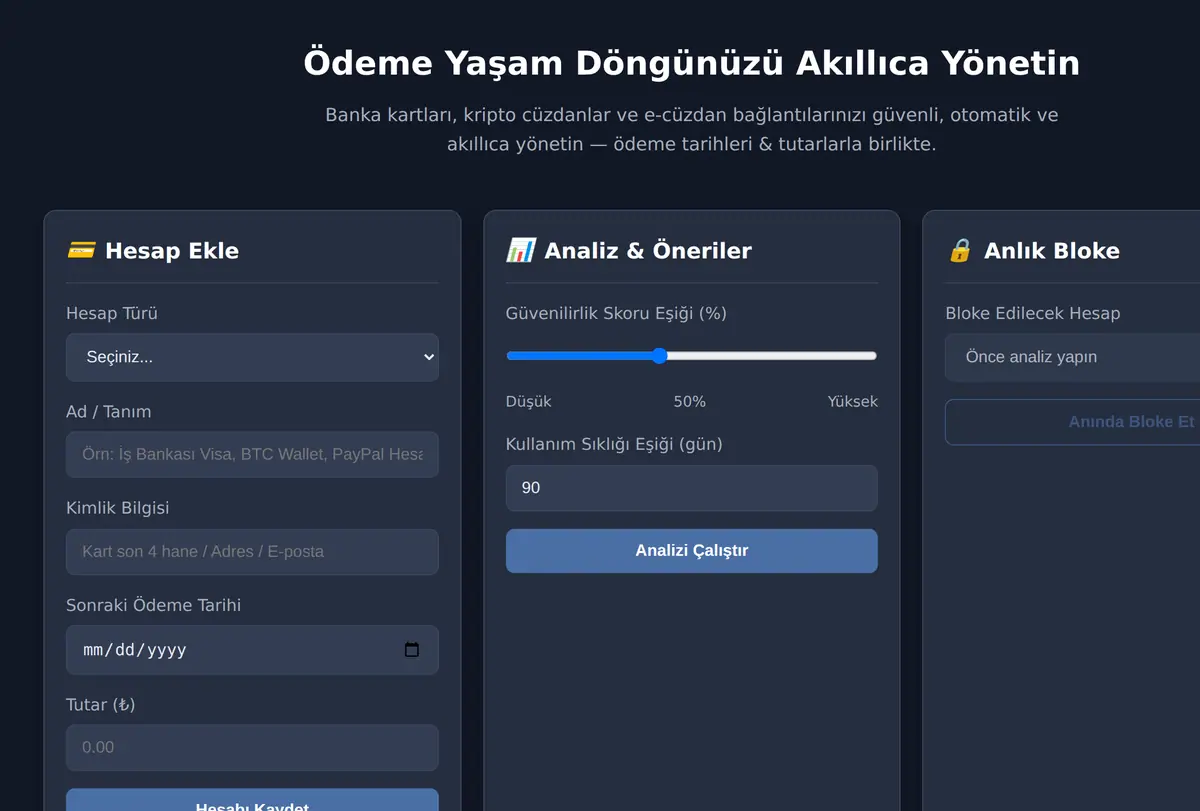Viewport: 1200px width, 811px height.
Task: Click the 'Analiz & Öneriler' card title
Action: 648,250
